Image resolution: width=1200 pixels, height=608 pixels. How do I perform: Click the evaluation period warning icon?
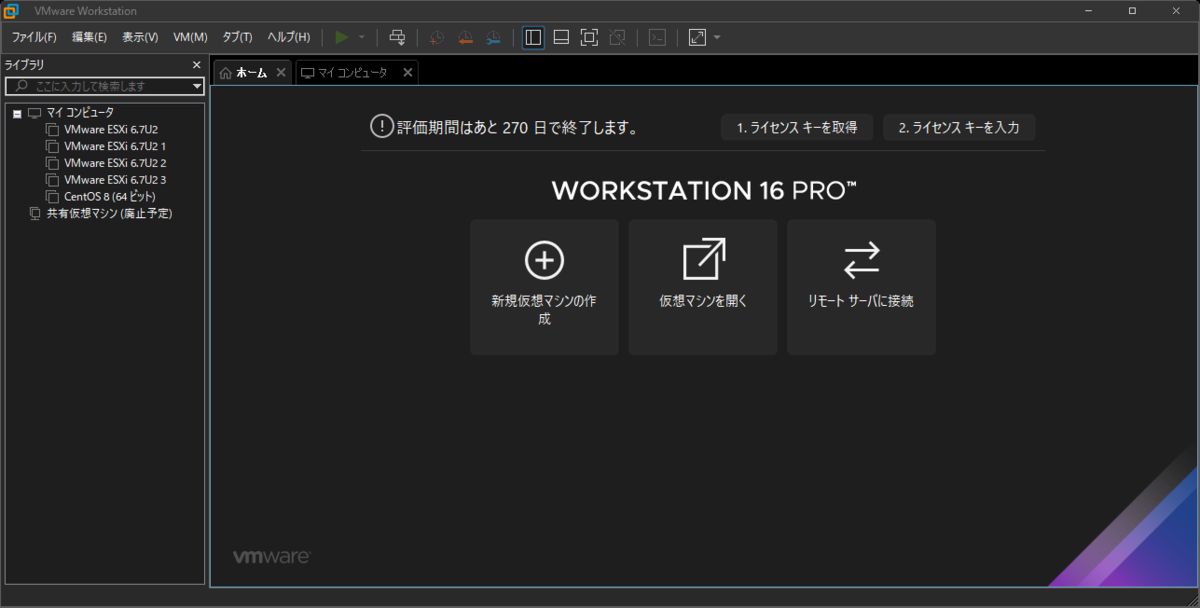click(382, 127)
